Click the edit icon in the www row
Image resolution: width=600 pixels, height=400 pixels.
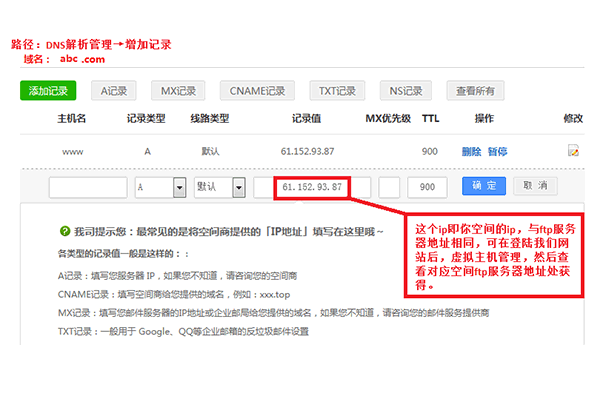click(x=573, y=151)
